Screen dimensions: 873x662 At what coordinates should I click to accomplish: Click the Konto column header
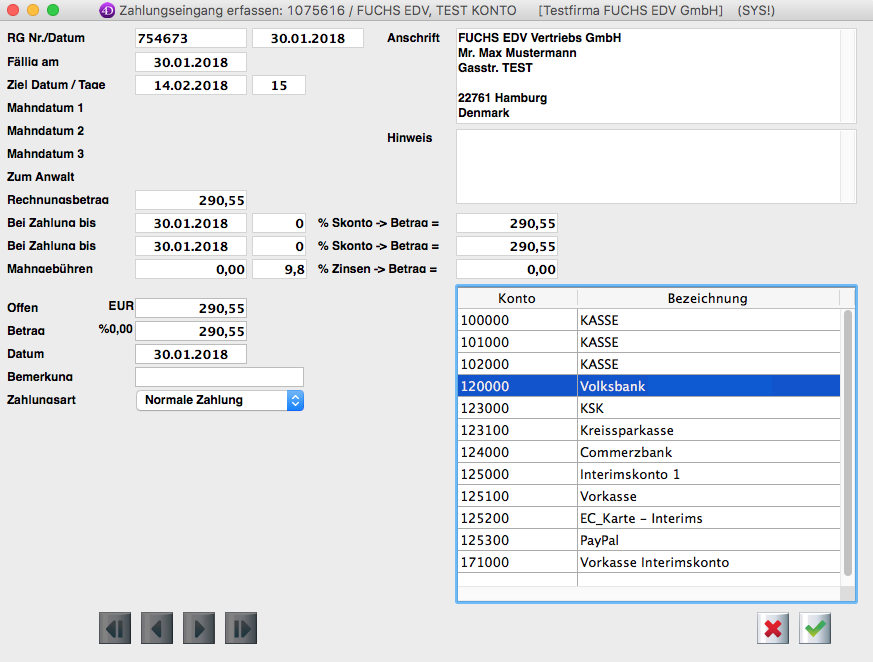pos(517,298)
